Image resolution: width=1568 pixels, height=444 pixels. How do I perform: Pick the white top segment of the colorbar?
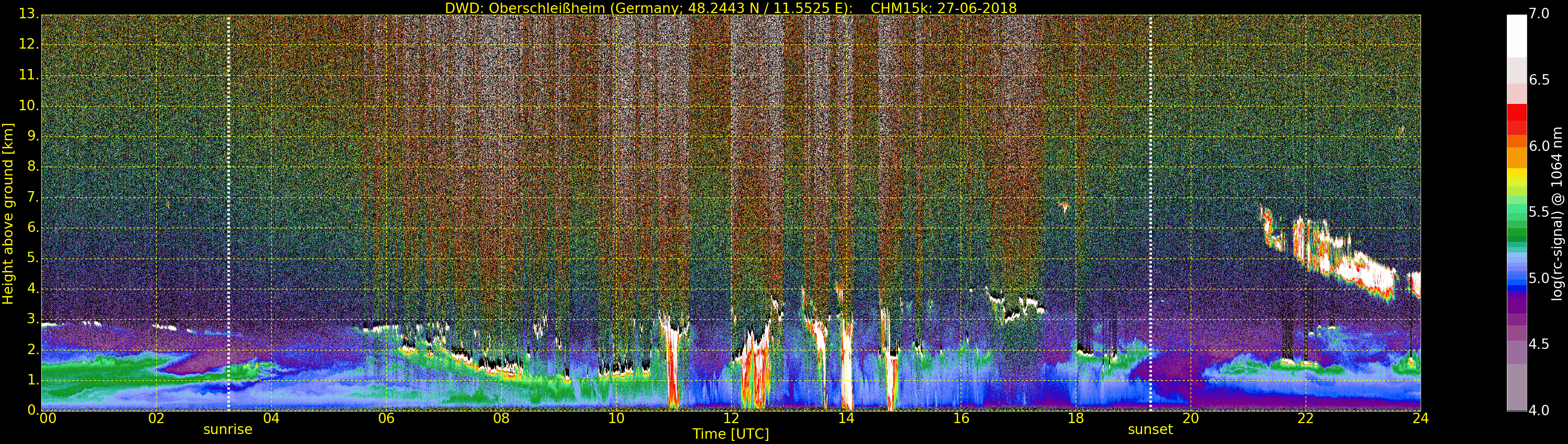point(1516,36)
